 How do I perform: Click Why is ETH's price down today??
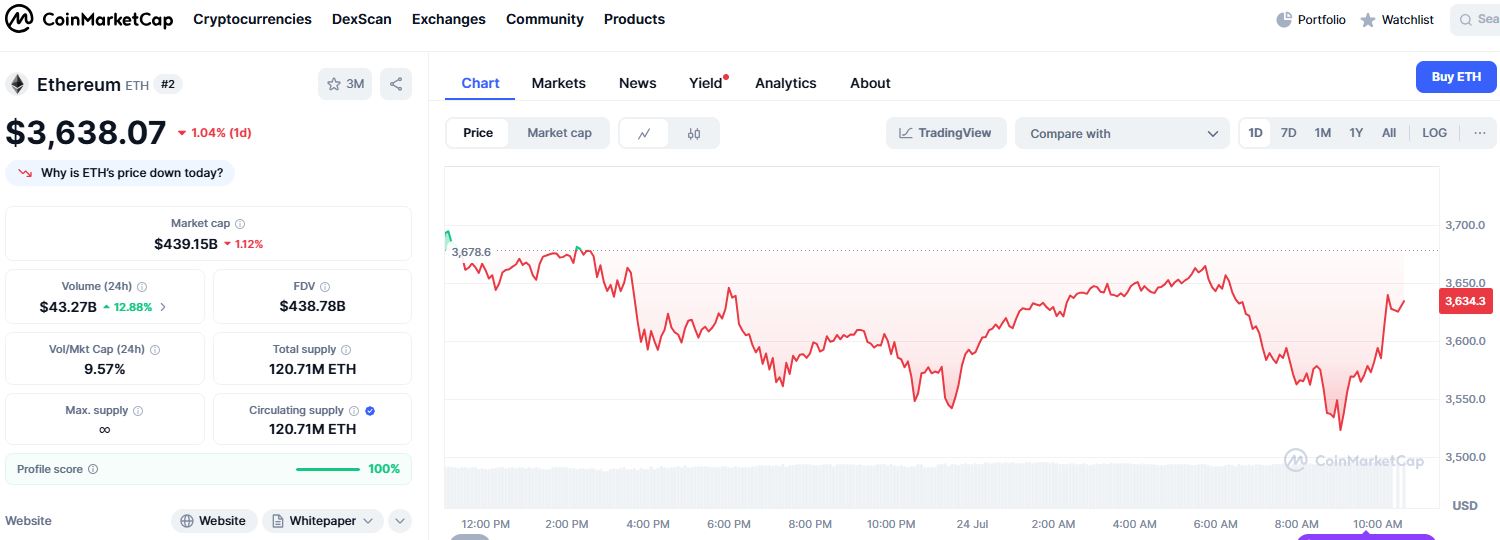[x=121, y=173]
